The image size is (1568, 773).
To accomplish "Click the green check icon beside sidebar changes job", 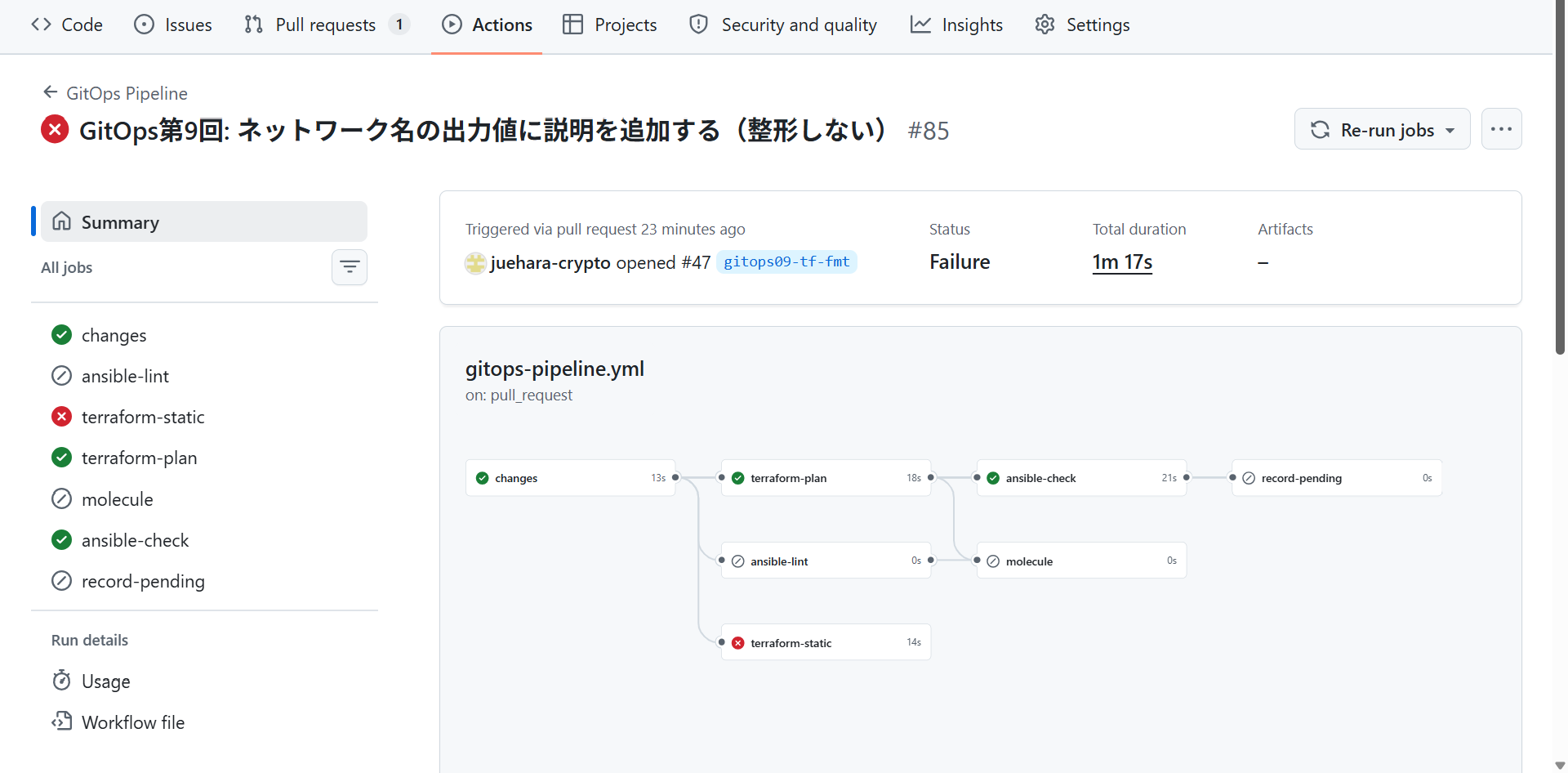I will [61, 334].
